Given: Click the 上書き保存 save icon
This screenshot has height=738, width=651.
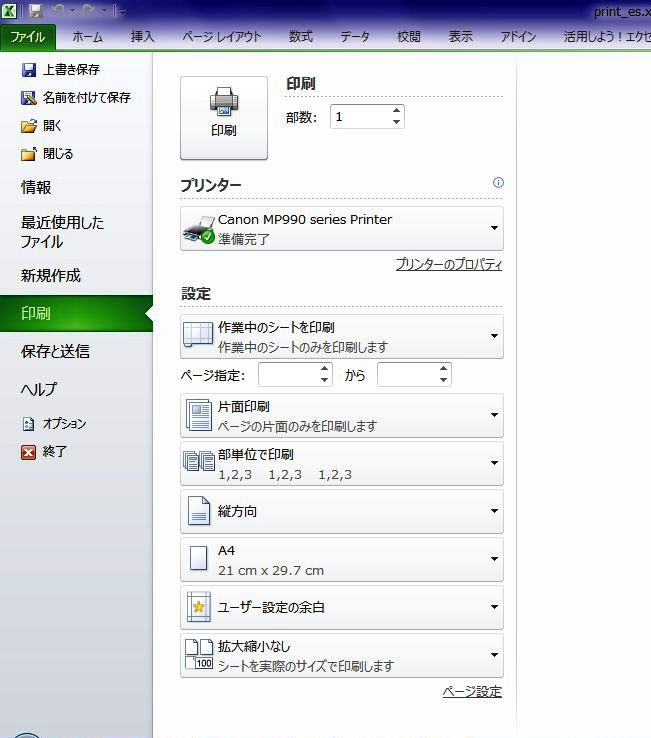Looking at the screenshot, I should pyautogui.click(x=29, y=70).
